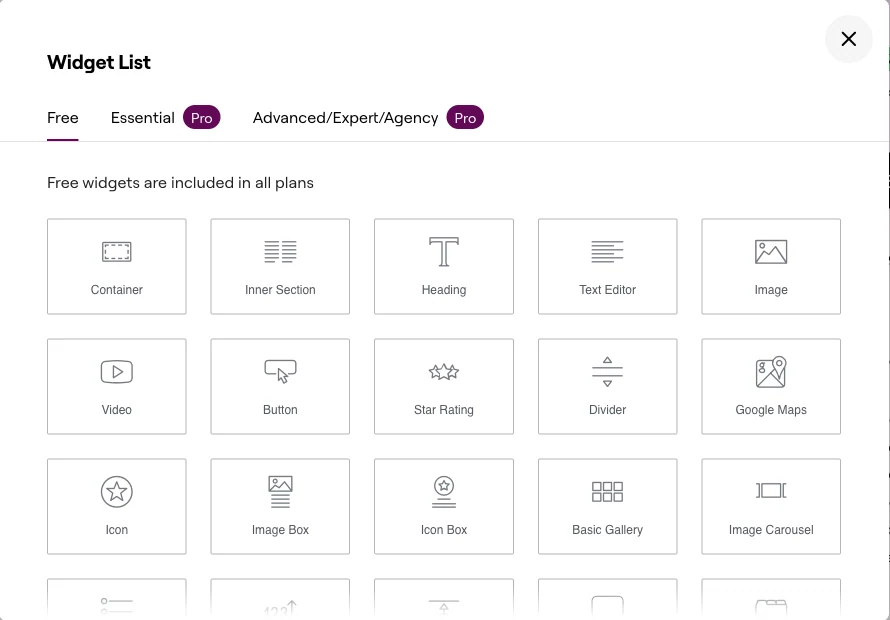Click the Google Maps widget icon
The image size is (890, 620).
[x=771, y=372]
